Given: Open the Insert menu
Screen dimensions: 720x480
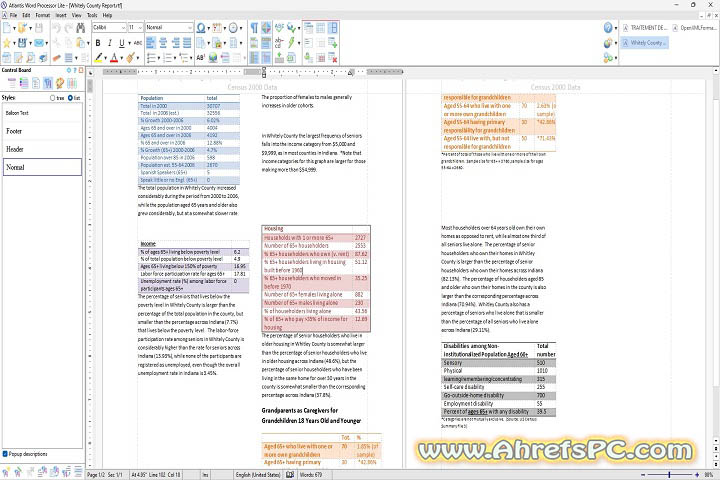Looking at the screenshot, I should point(61,15).
